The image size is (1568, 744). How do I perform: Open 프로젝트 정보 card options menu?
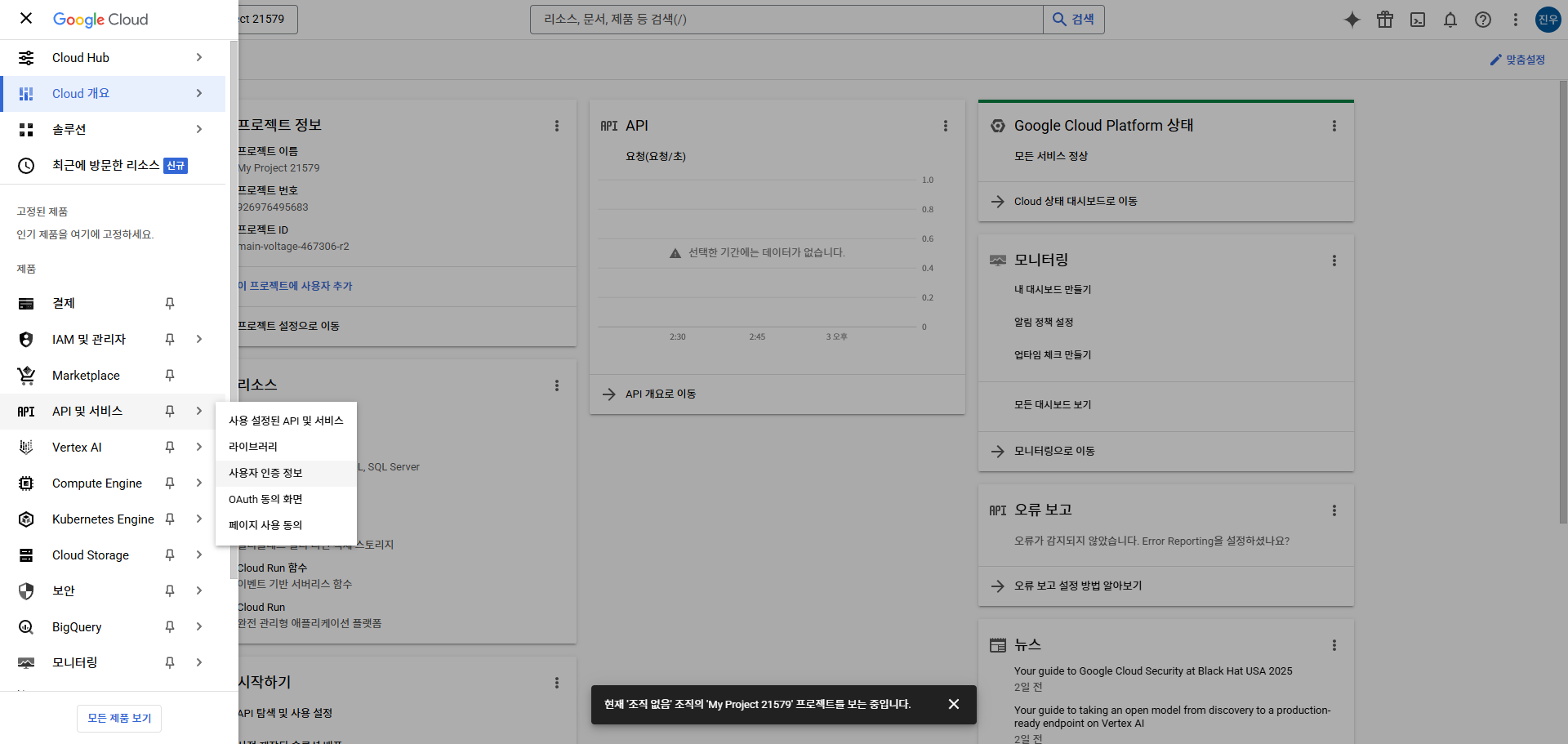tap(557, 126)
